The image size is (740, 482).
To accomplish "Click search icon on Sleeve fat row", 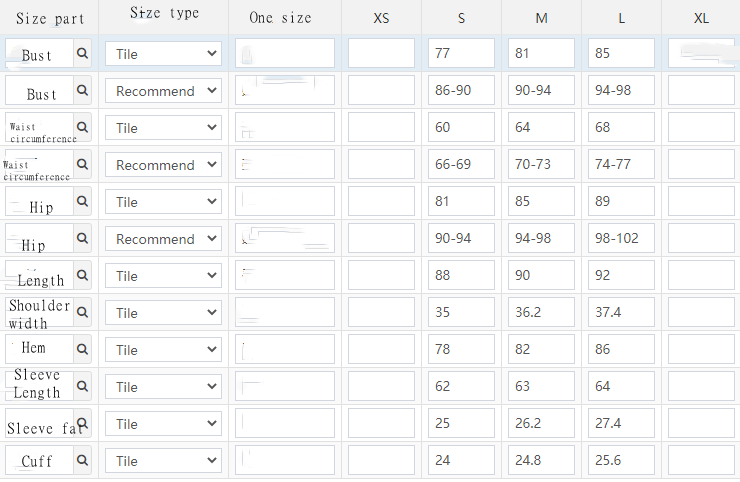I will point(82,424).
